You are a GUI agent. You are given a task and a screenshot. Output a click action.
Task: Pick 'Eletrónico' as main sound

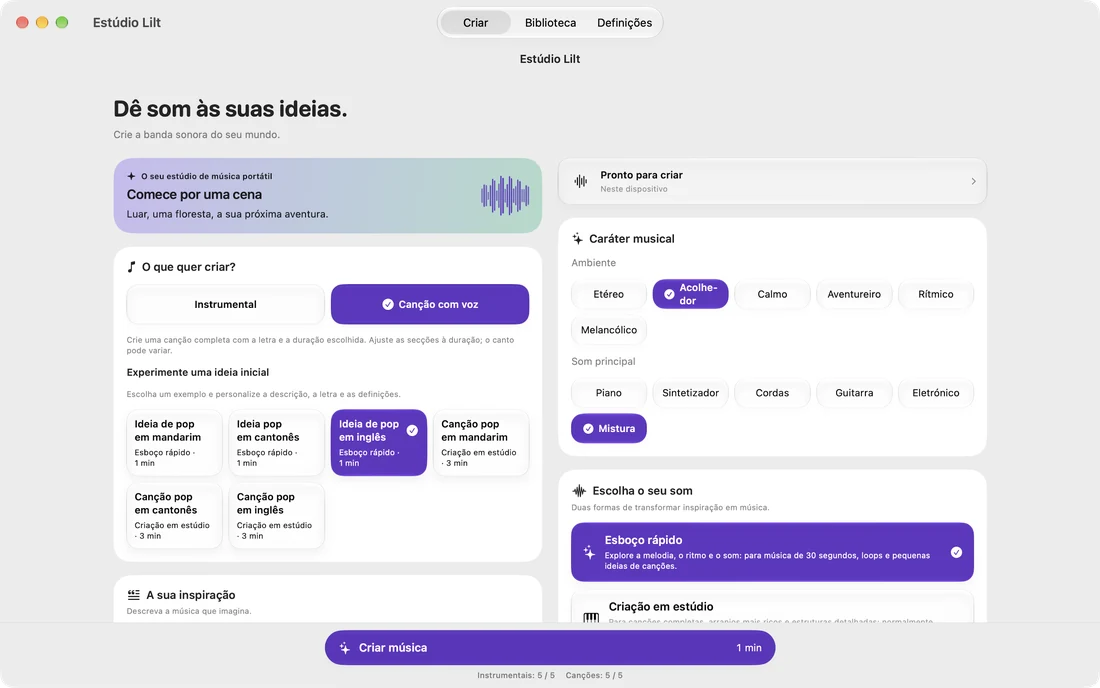point(936,393)
